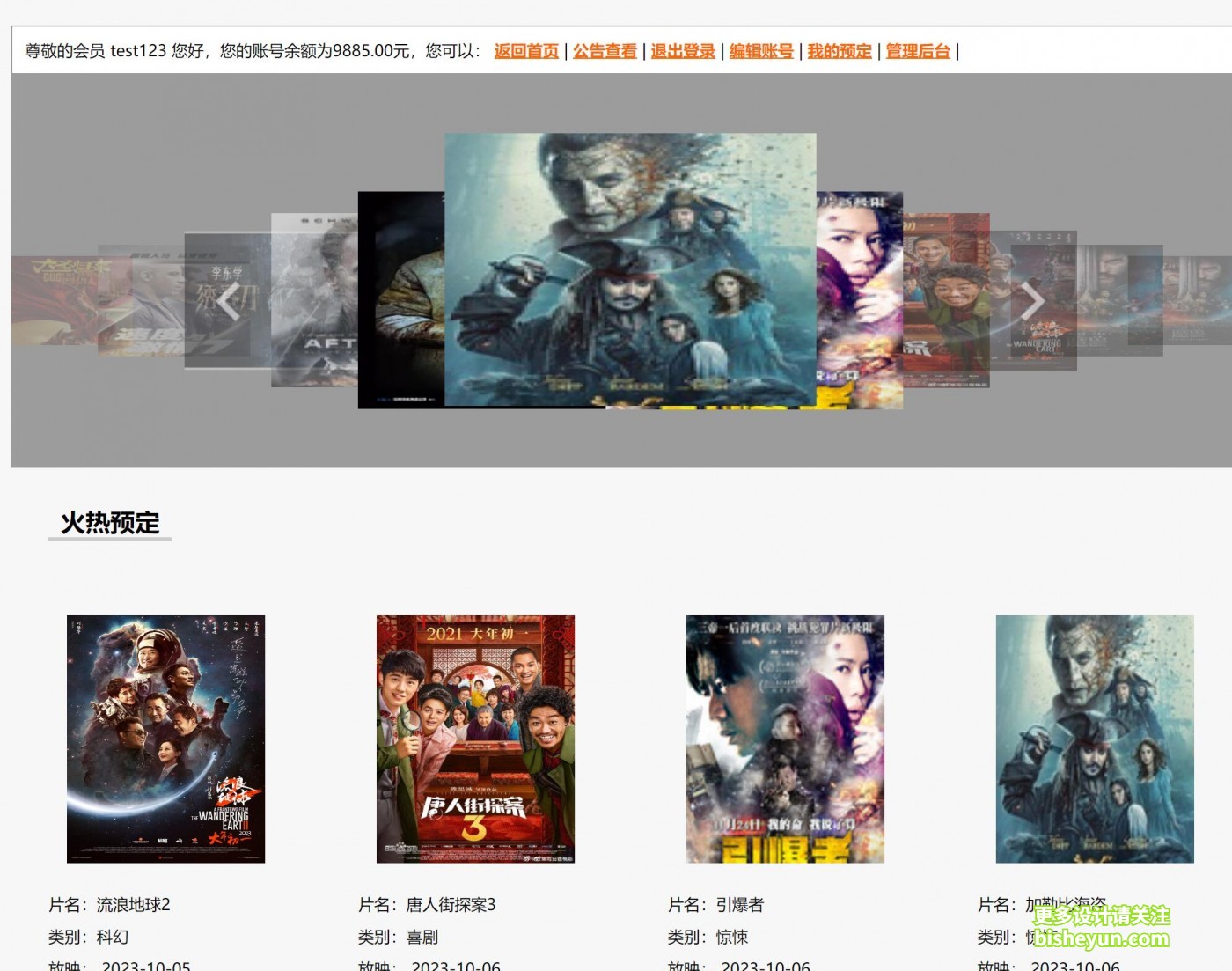Image resolution: width=1232 pixels, height=971 pixels.
Task: Open the 公告查看 announcements link
Action: [605, 51]
